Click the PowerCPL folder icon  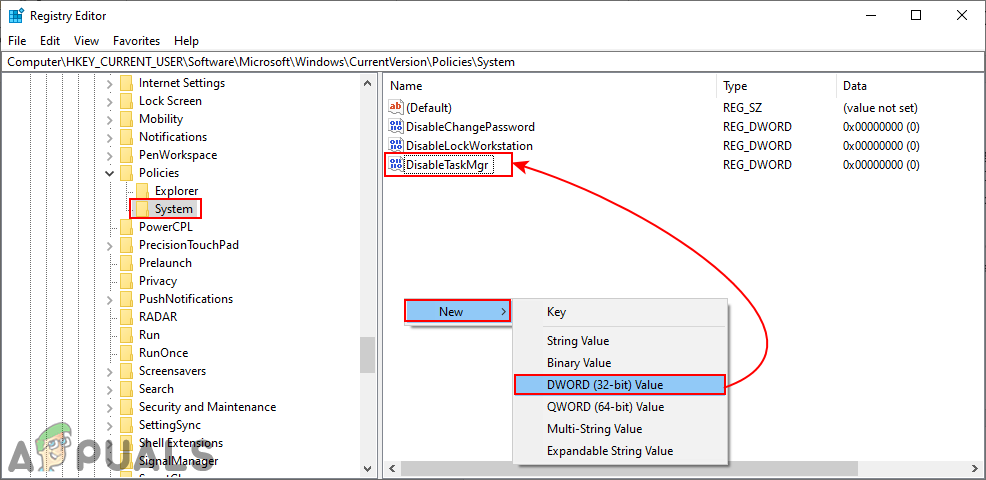coord(126,227)
